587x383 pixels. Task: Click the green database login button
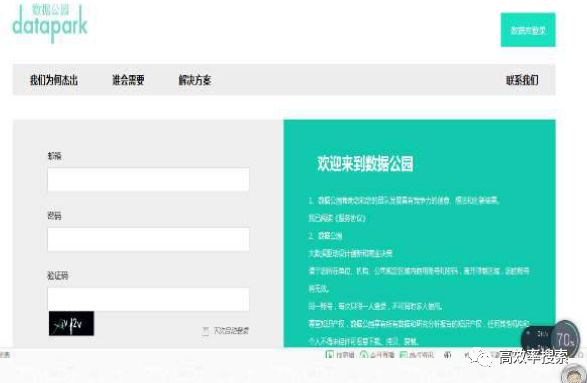coord(528,30)
